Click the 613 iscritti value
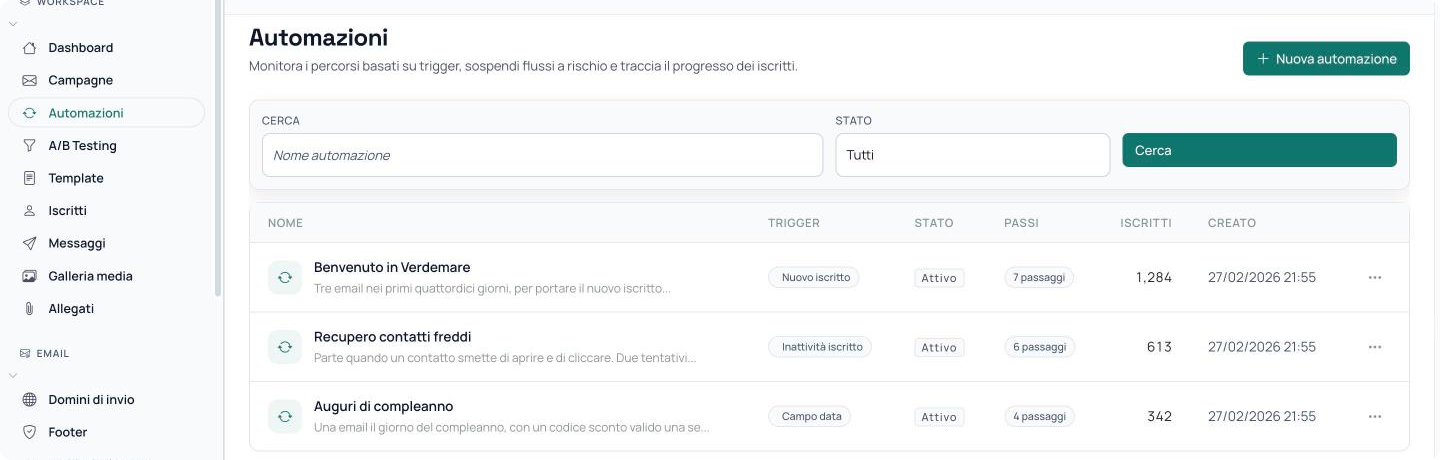The image size is (1440, 460). pyautogui.click(x=1160, y=347)
